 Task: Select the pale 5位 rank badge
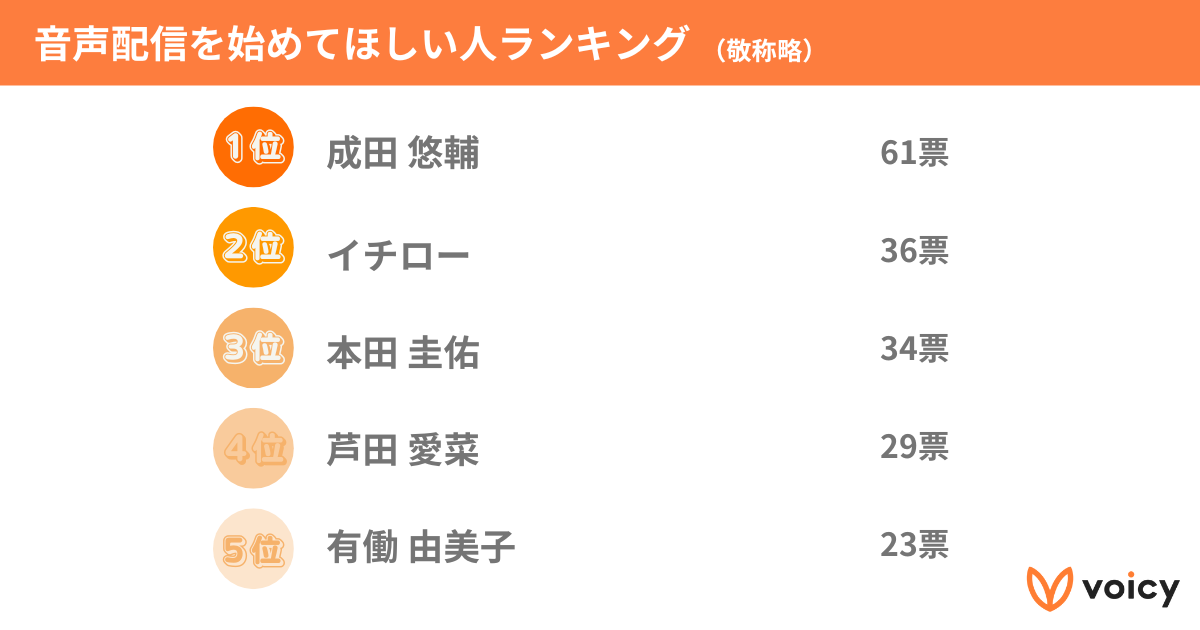[x=253, y=548]
